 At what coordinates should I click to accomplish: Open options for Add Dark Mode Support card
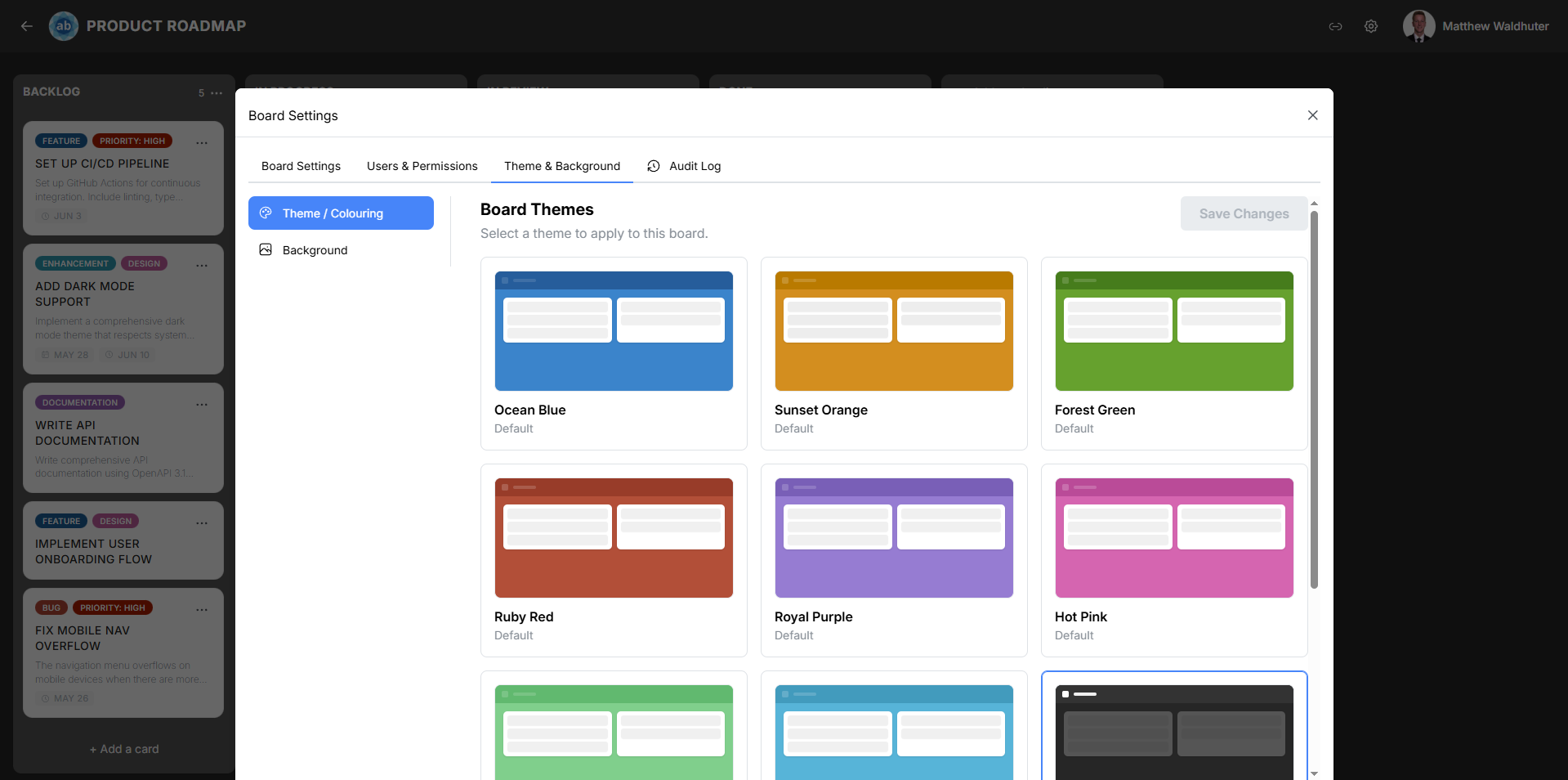coord(202,265)
